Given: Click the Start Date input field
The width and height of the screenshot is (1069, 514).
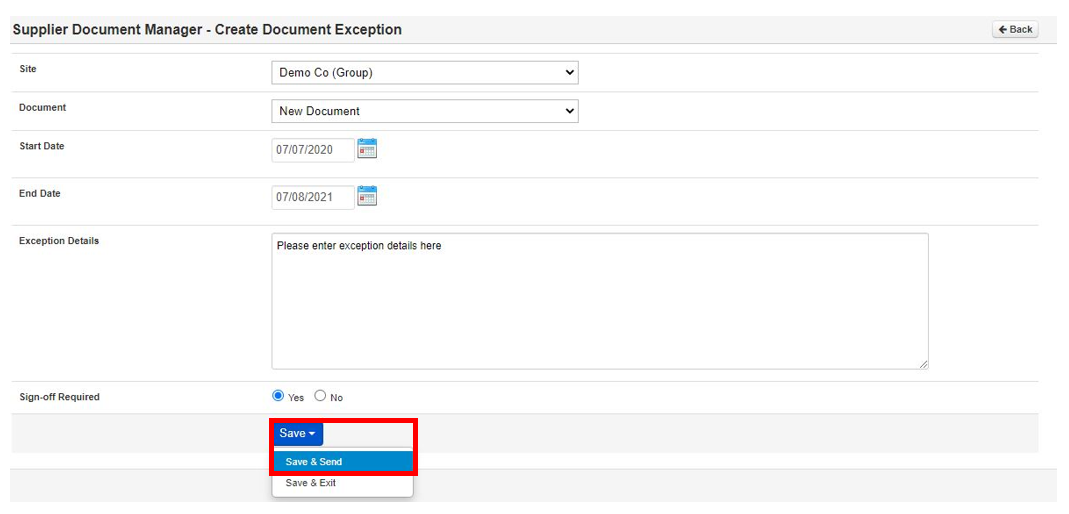Looking at the screenshot, I should [x=313, y=150].
